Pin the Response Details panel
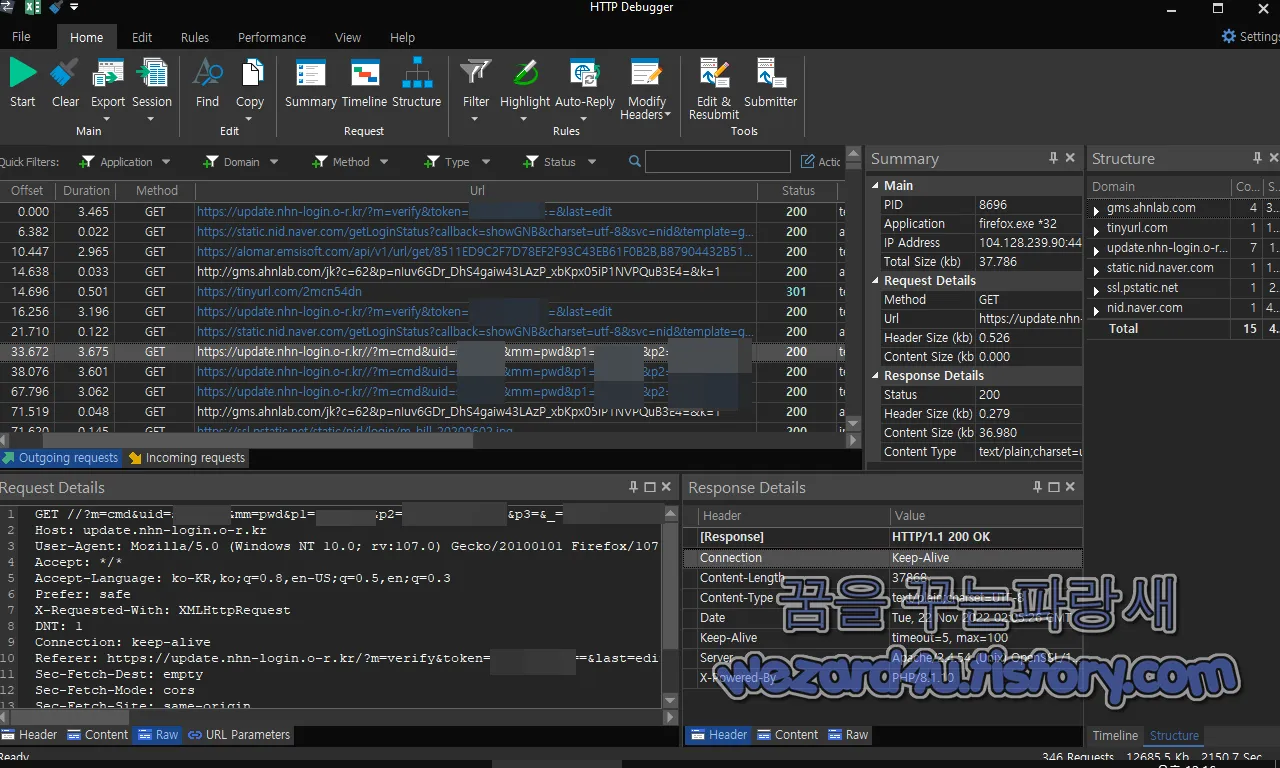 [x=1038, y=487]
